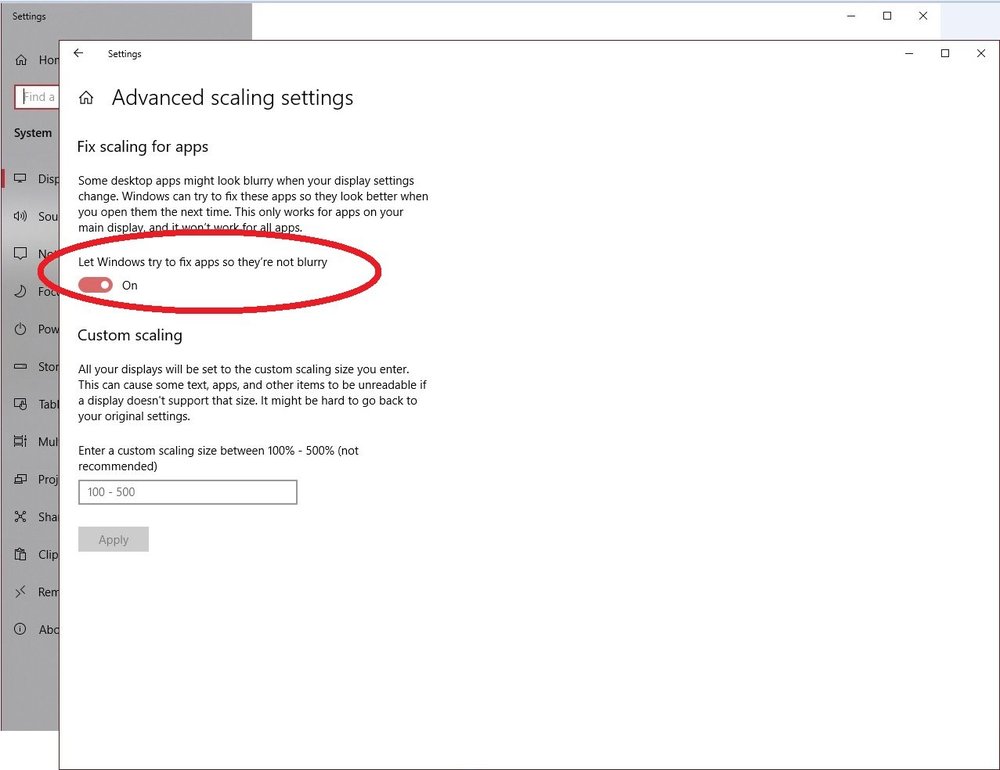Screen dimensions: 1000x770
Task: Open Sound settings via speaker icon
Action: 20,216
